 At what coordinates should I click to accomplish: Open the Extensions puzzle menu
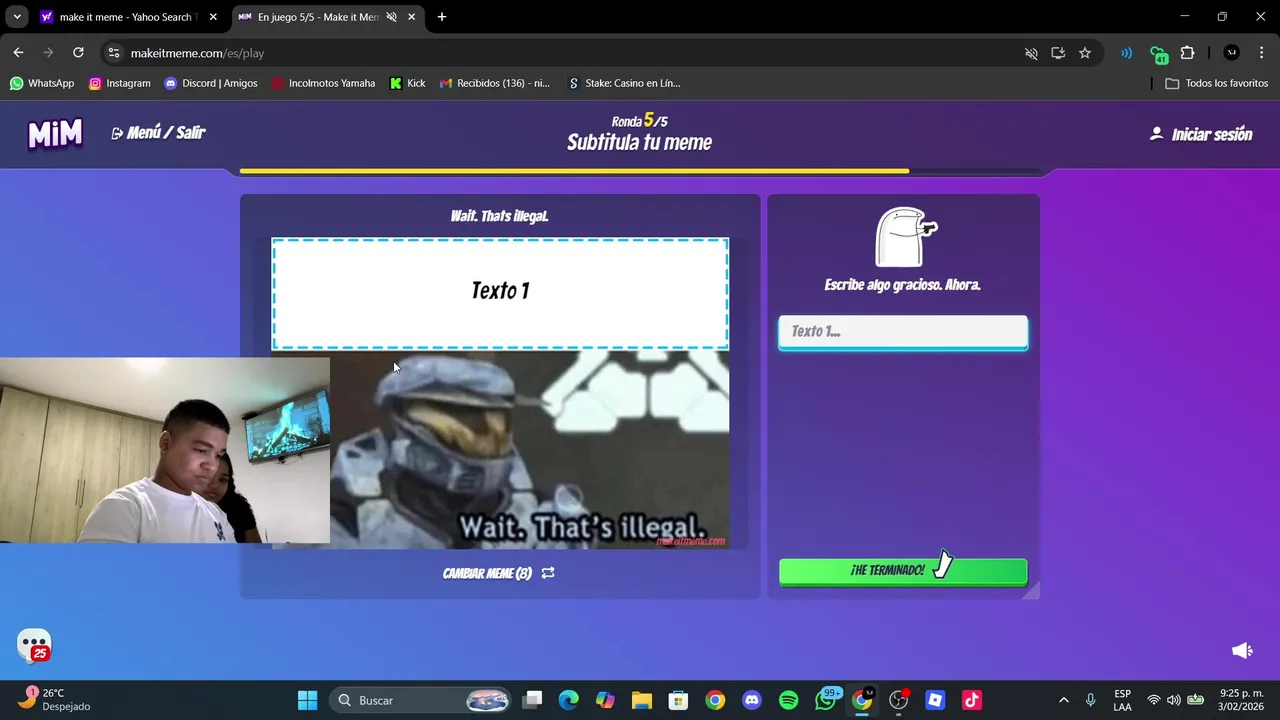coord(1188,53)
